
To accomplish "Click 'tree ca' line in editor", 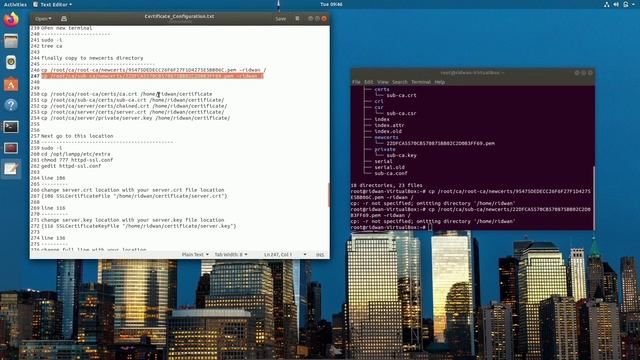I will pyautogui.click(x=52, y=46).
